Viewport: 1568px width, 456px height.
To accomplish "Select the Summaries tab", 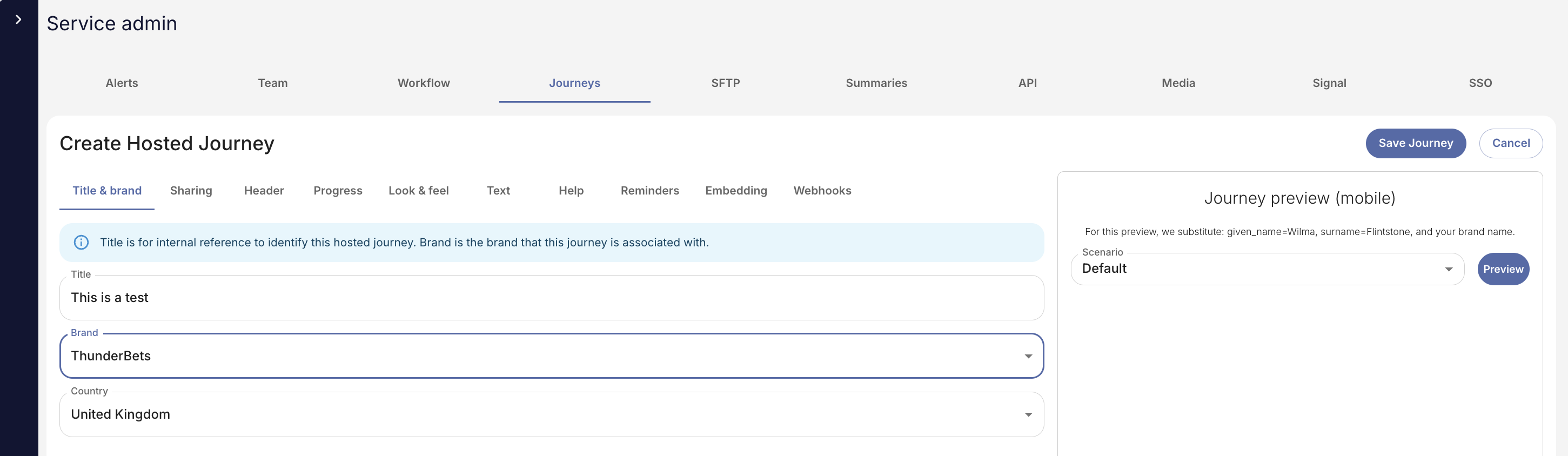I will (x=876, y=83).
